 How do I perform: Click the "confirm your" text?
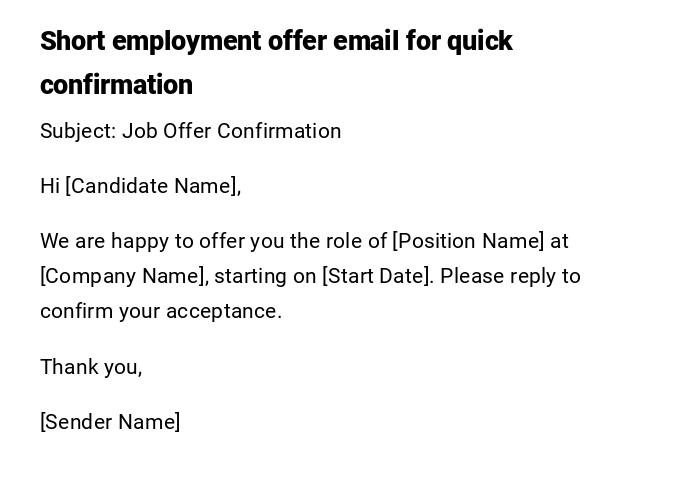tap(100, 311)
